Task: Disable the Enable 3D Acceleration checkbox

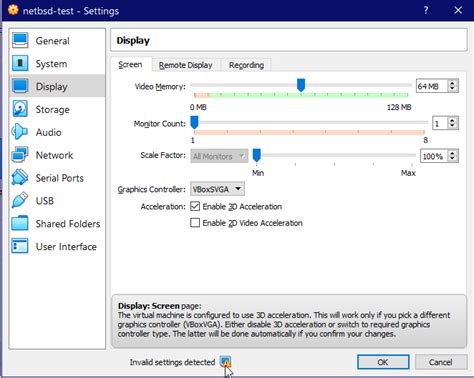Action: tap(195, 206)
